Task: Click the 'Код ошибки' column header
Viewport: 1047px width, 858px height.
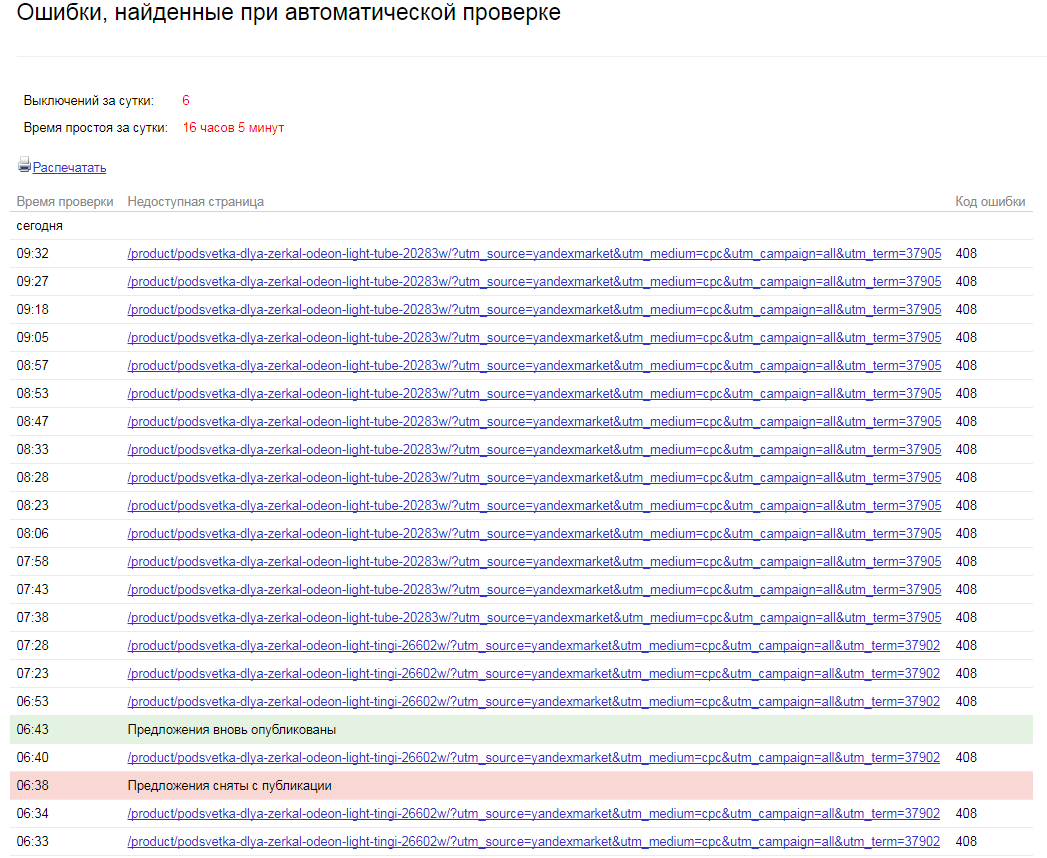Action: 990,202
